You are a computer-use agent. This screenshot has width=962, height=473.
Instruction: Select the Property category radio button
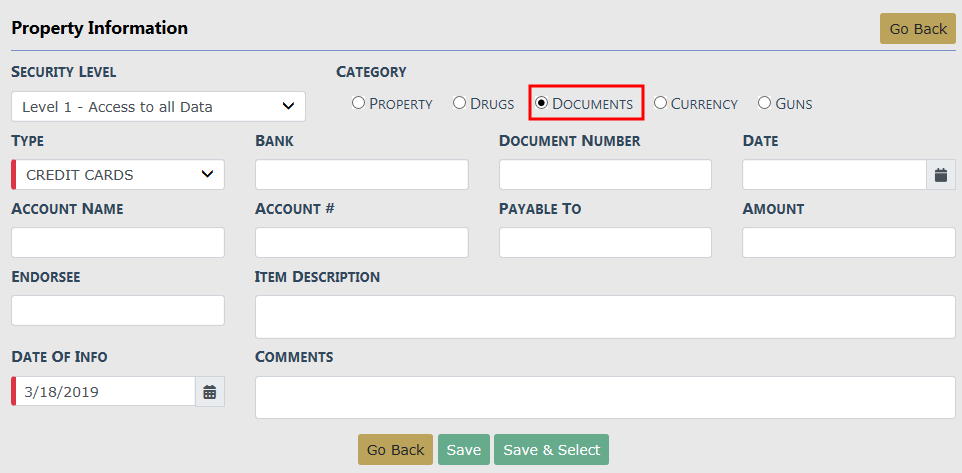(x=358, y=103)
